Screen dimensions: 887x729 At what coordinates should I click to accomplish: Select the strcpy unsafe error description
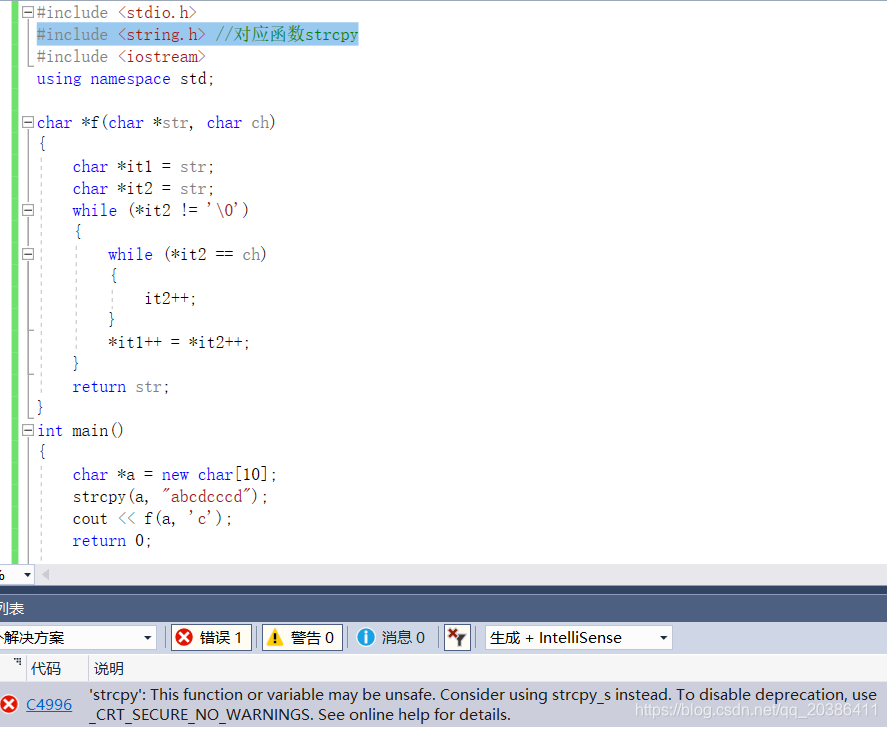point(483,705)
